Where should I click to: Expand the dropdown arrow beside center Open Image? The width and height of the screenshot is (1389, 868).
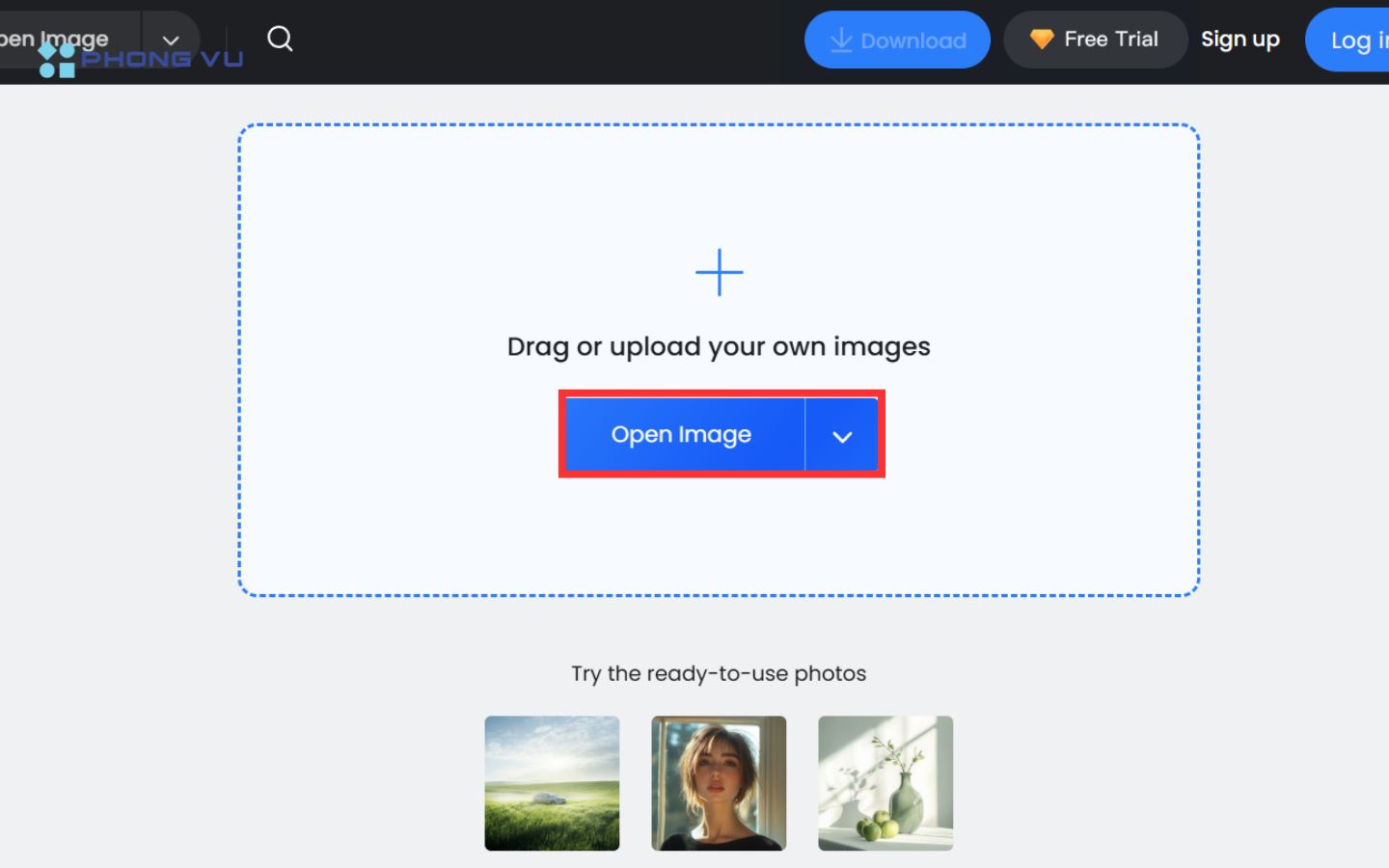[842, 436]
